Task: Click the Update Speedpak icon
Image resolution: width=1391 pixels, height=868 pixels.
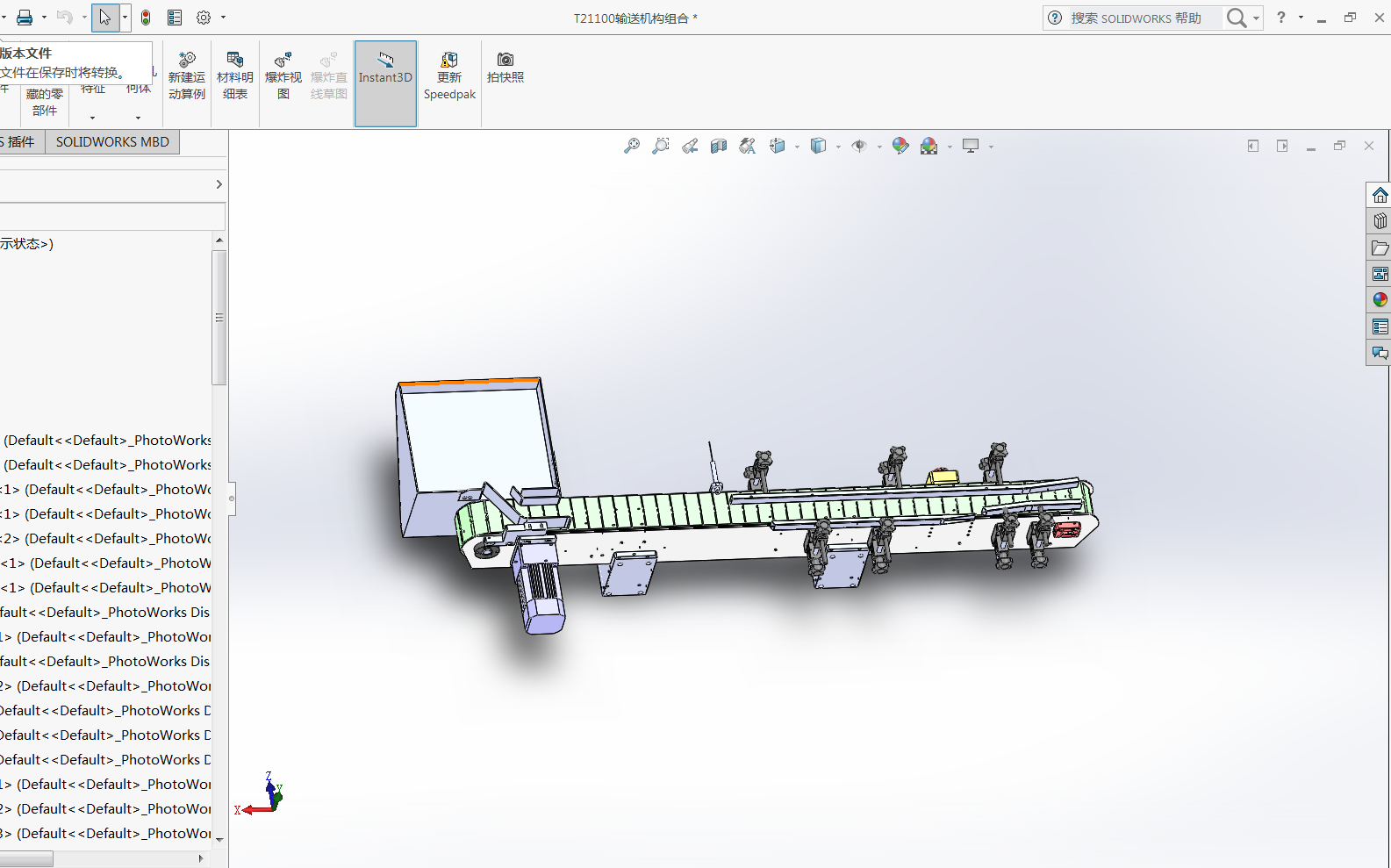Action: (449, 76)
